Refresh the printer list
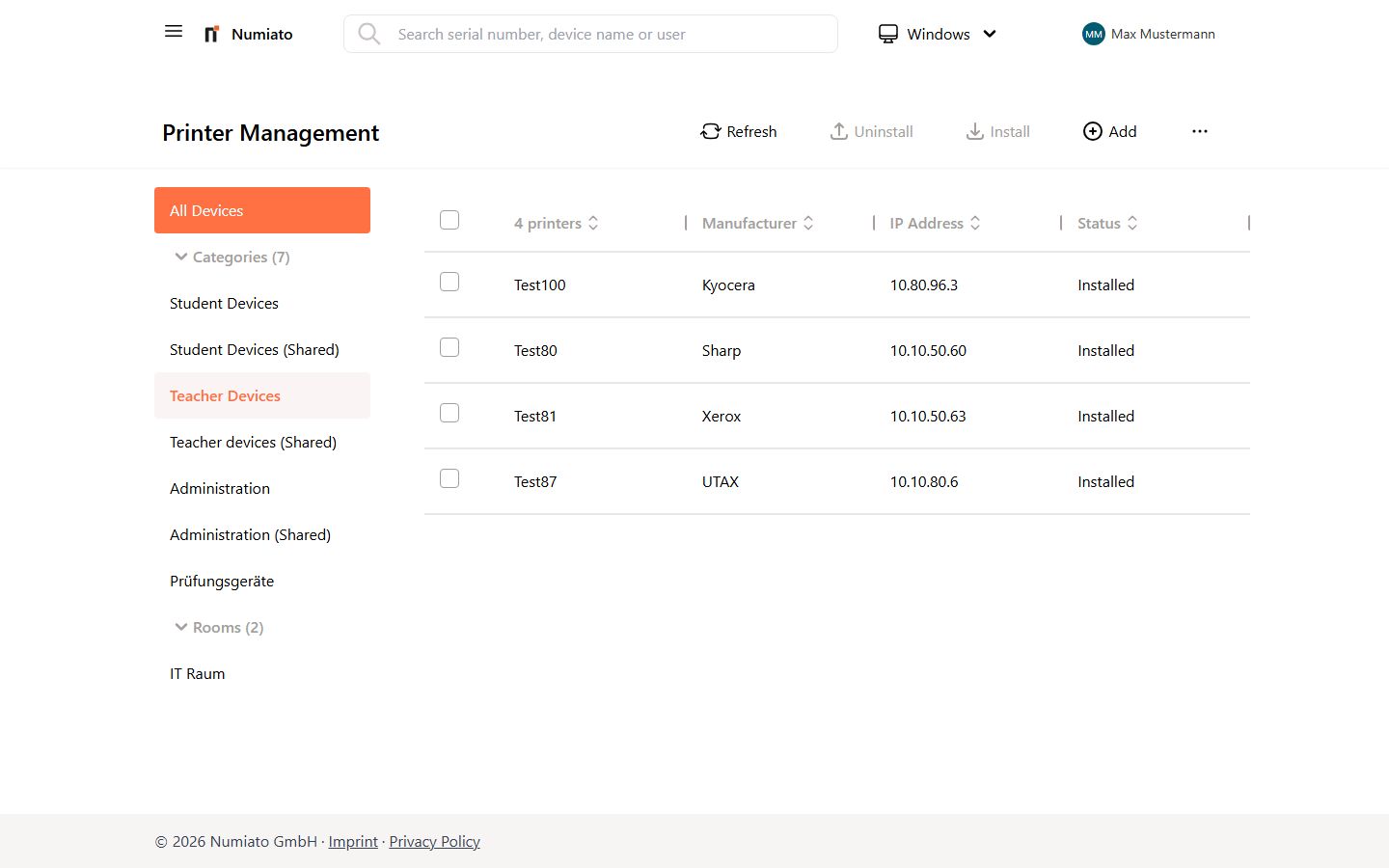Viewport: 1389px width, 868px height. pyautogui.click(x=739, y=131)
